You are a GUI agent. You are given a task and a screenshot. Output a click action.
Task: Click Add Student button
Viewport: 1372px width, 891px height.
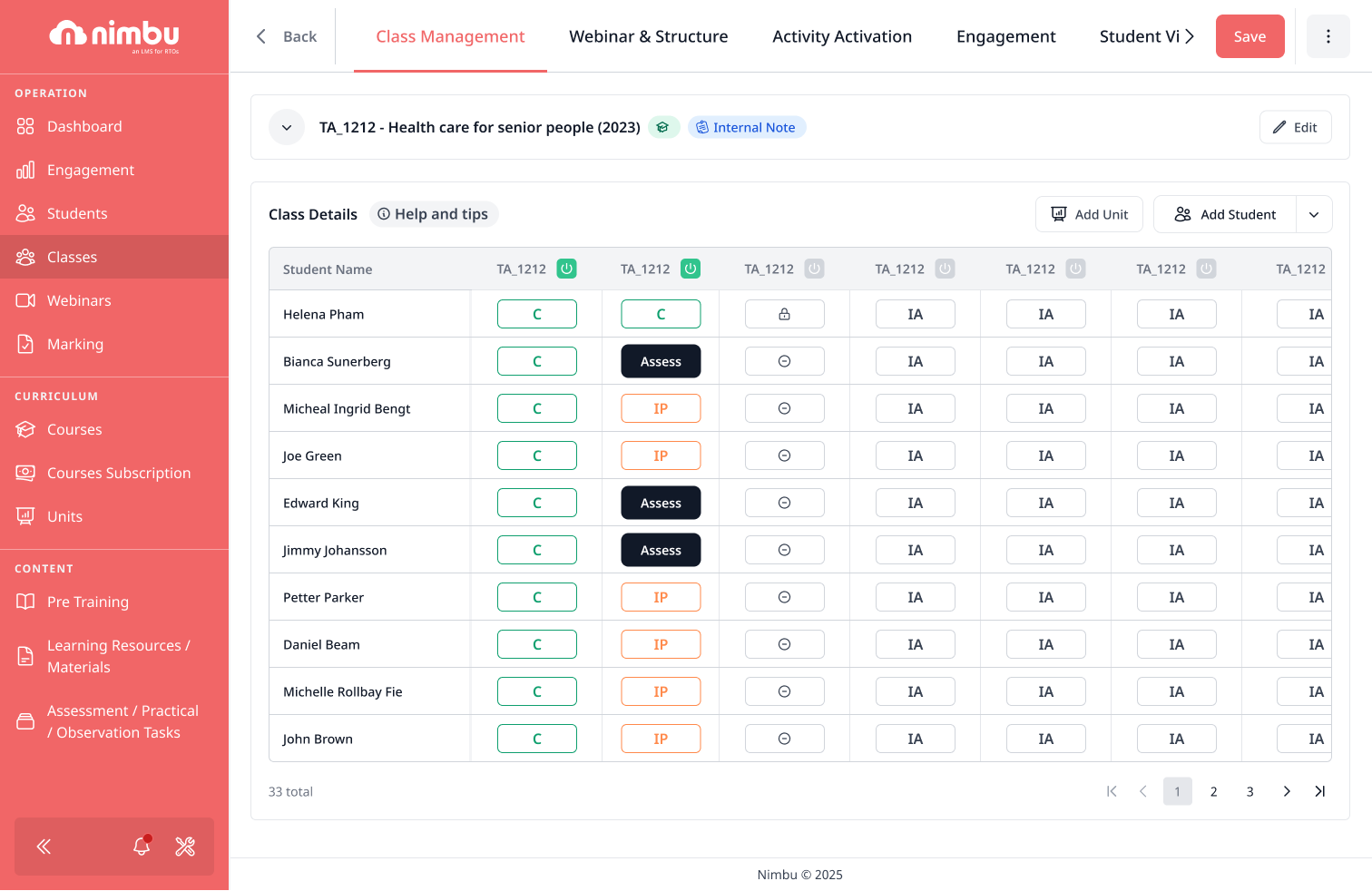[x=1225, y=214]
